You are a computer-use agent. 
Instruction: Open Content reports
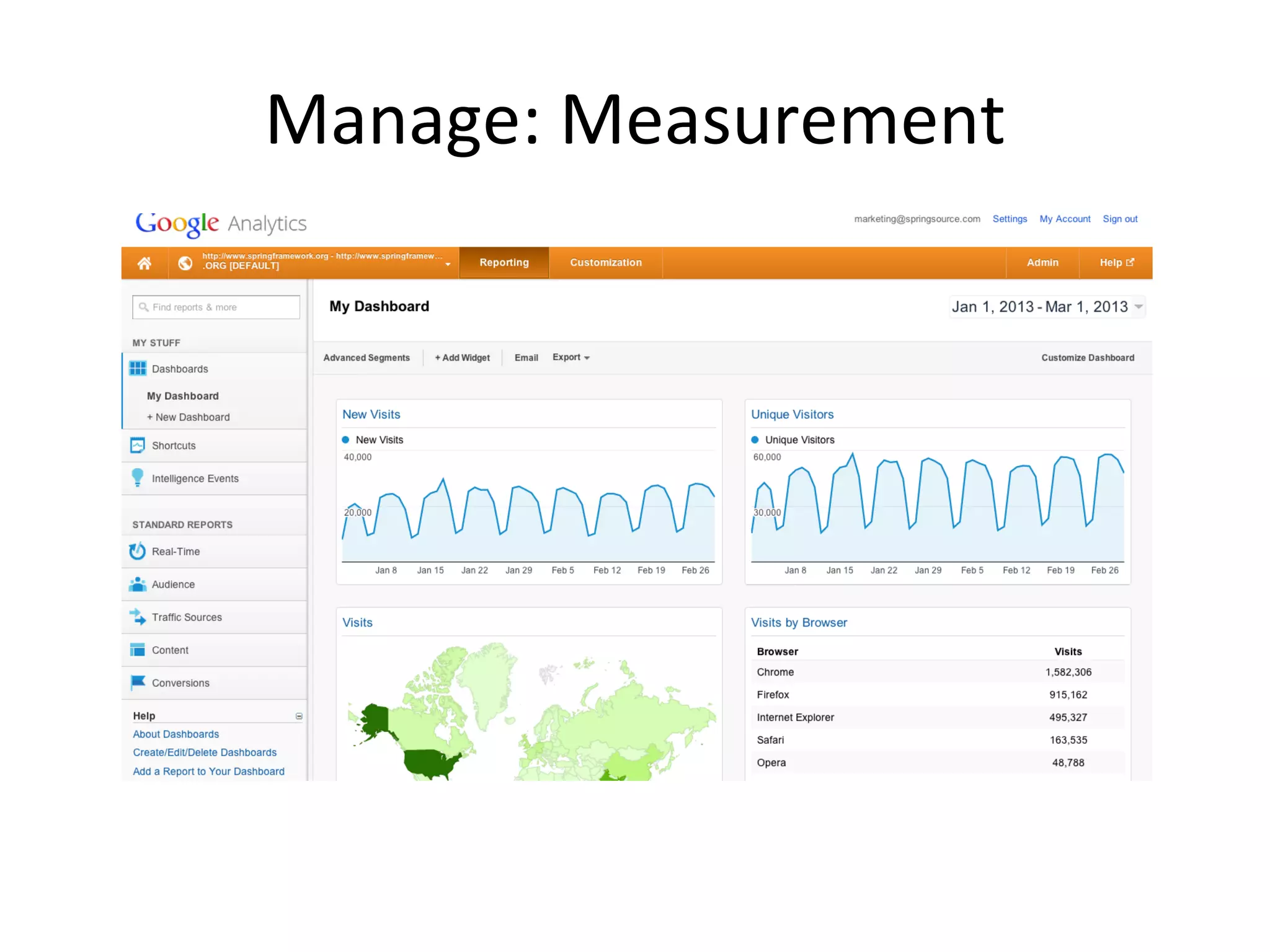click(x=215, y=650)
